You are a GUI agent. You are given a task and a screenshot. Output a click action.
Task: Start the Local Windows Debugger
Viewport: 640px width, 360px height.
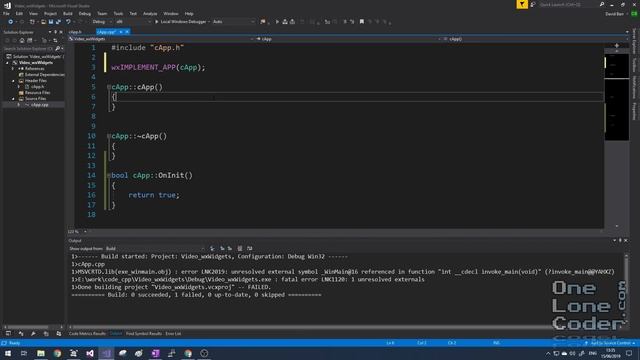click(180, 22)
